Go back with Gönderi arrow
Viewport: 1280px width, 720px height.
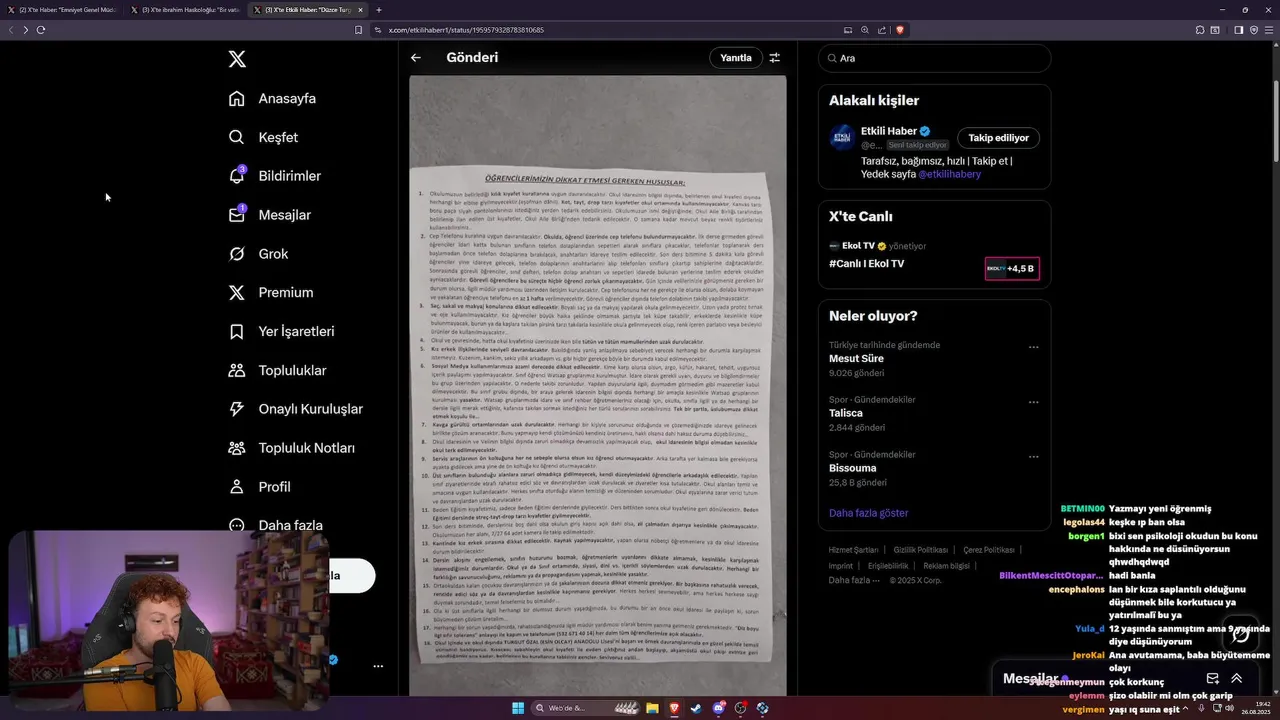pos(416,58)
